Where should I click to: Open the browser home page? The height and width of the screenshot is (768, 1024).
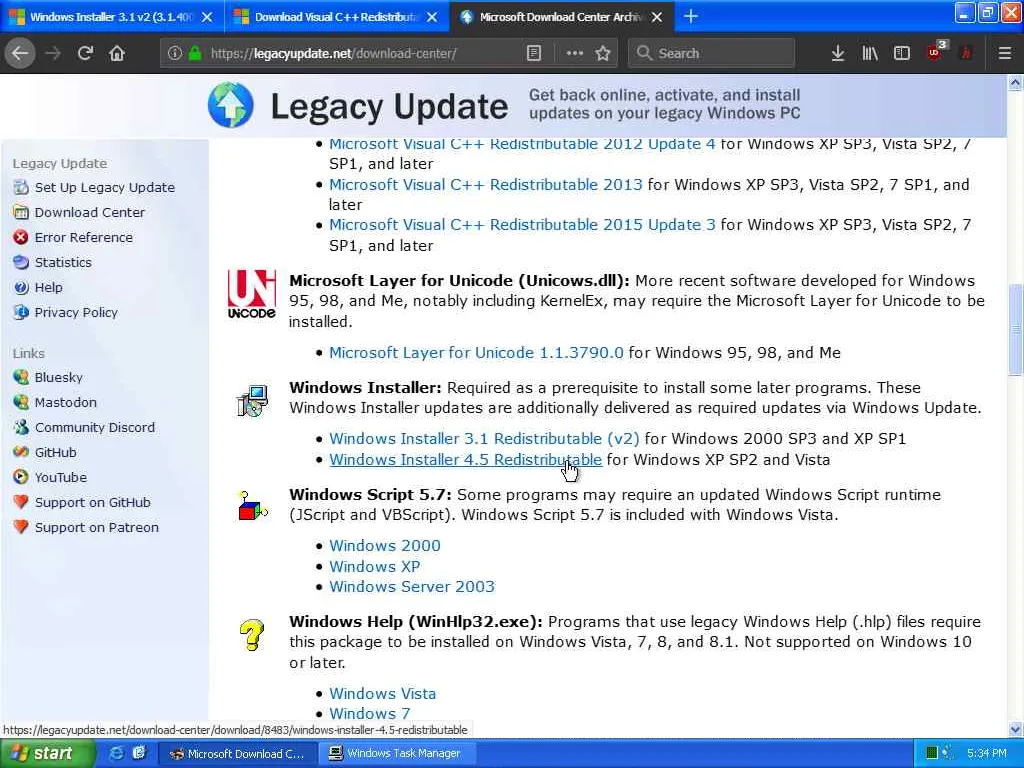point(117,53)
